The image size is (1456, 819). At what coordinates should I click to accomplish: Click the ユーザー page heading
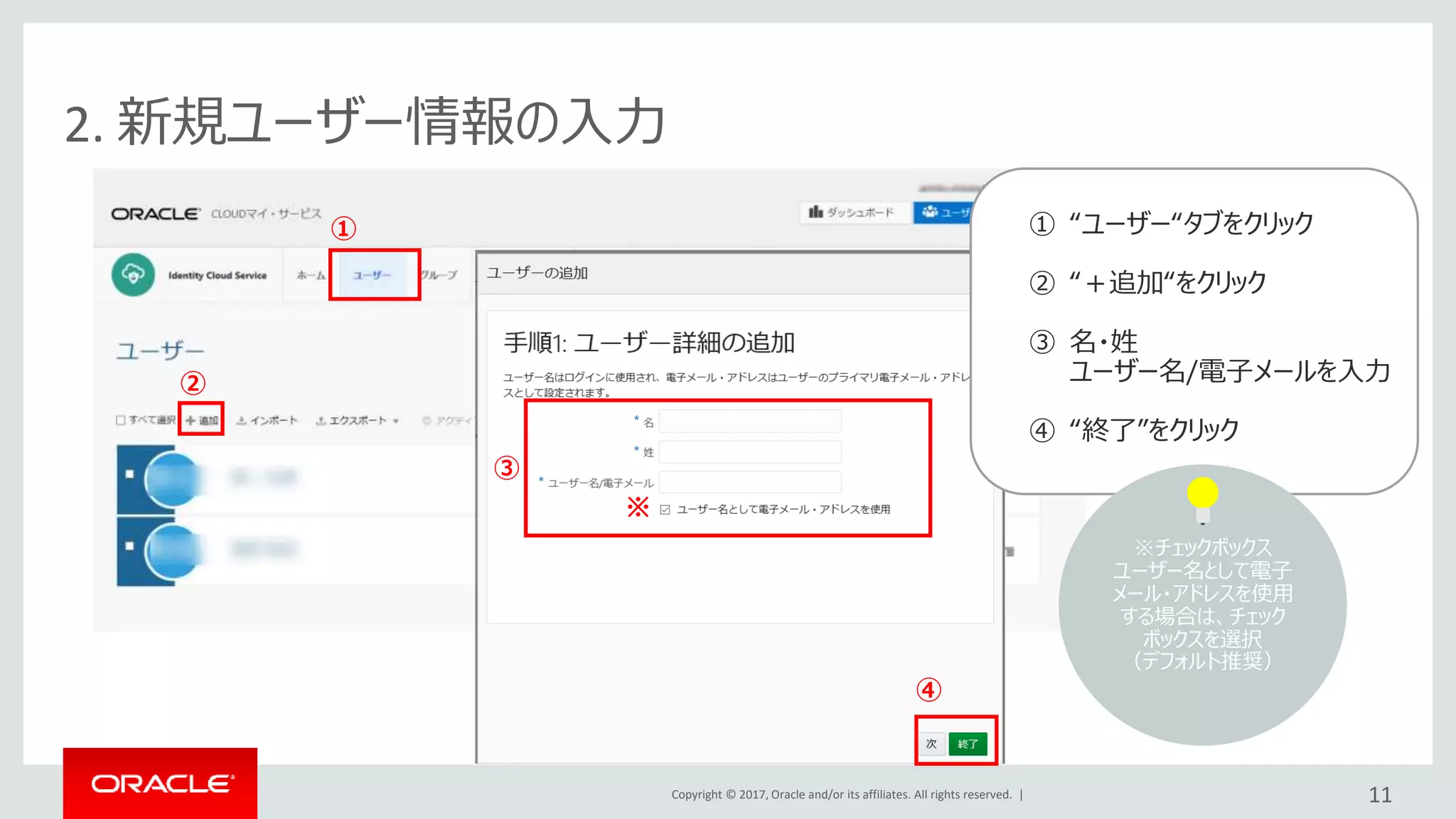tap(160, 350)
